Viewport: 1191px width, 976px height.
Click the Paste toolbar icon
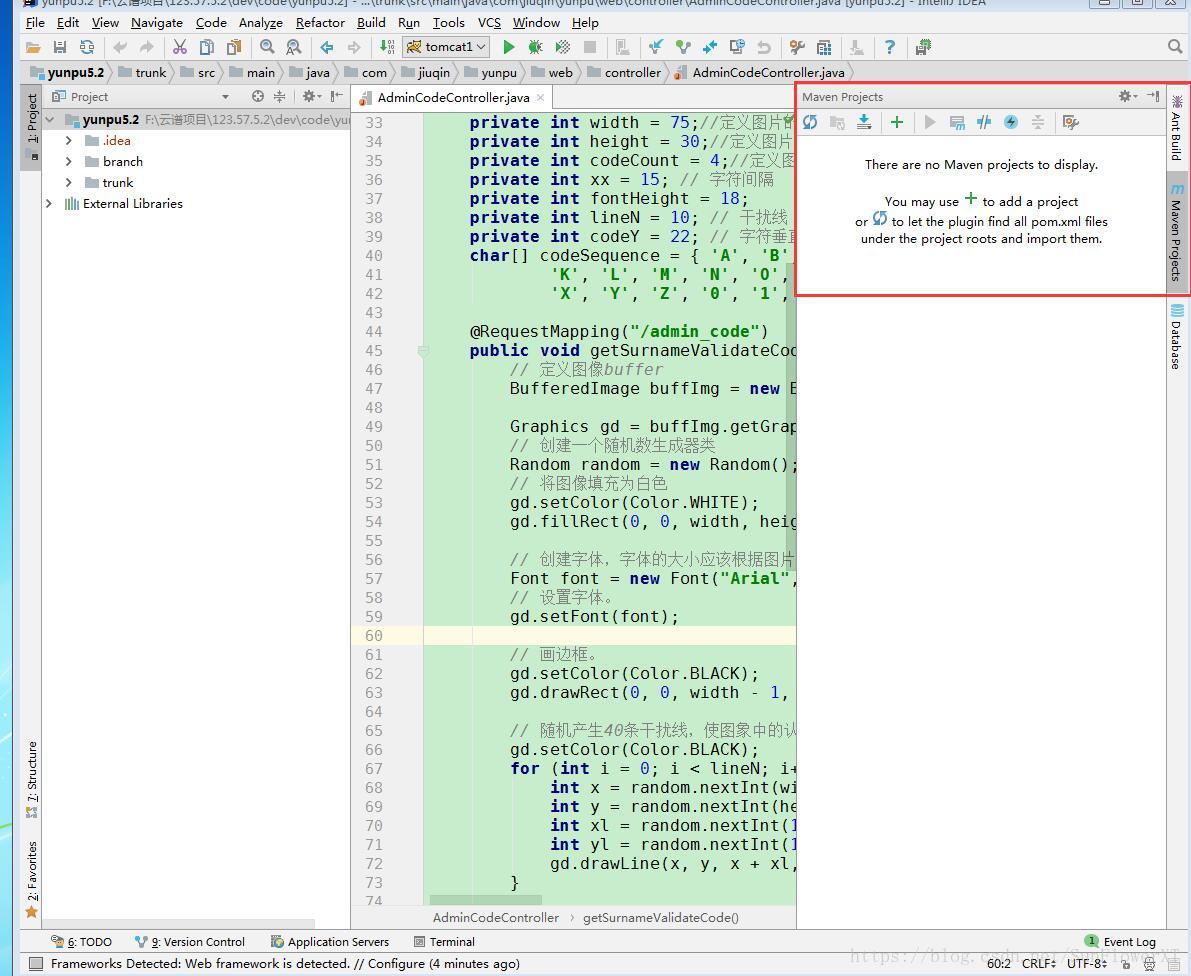(234, 47)
